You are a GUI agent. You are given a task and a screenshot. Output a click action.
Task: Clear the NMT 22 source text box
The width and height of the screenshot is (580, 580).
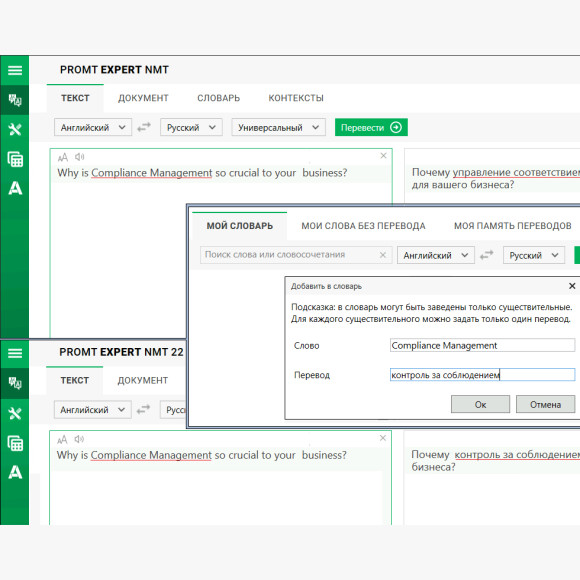pos(383,438)
